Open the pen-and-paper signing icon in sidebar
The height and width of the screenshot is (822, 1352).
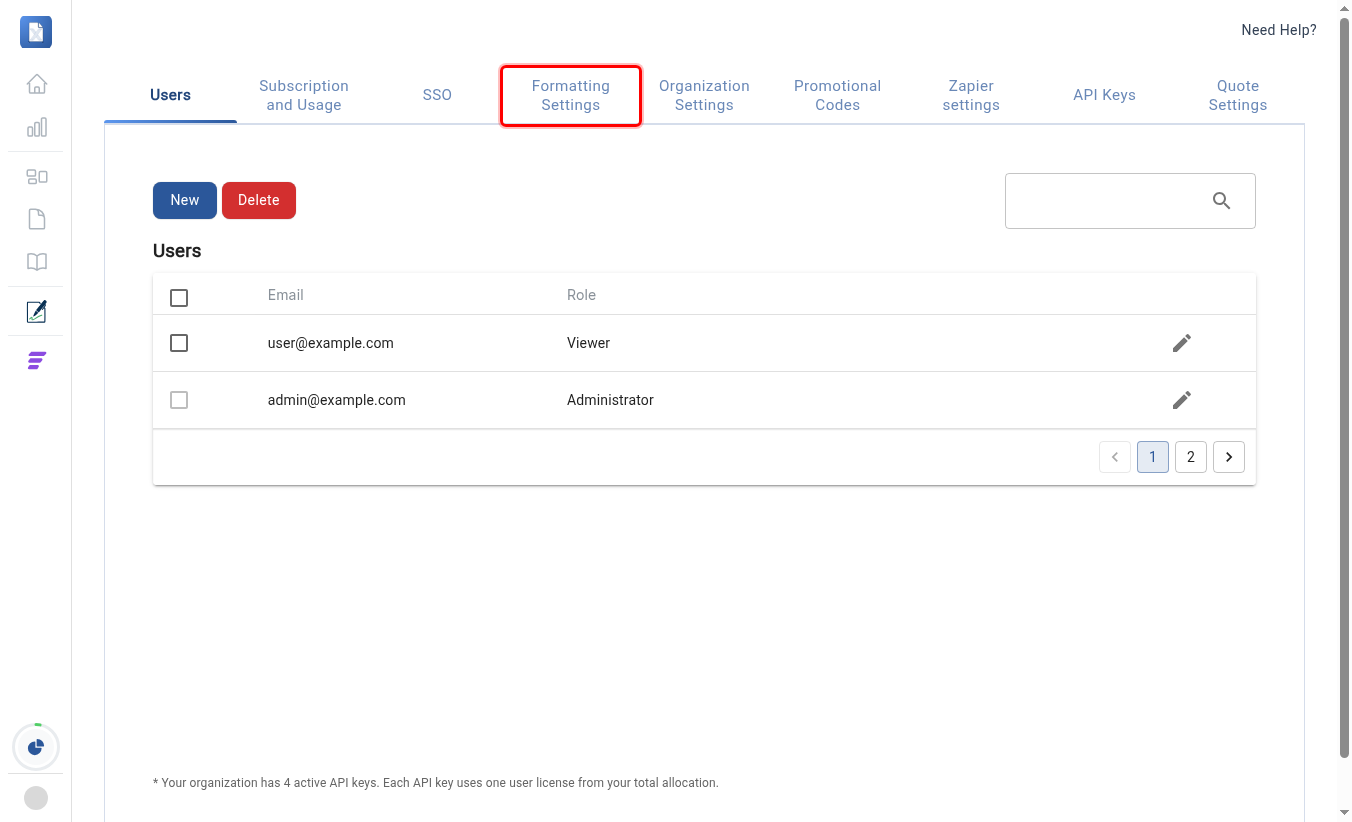[37, 311]
